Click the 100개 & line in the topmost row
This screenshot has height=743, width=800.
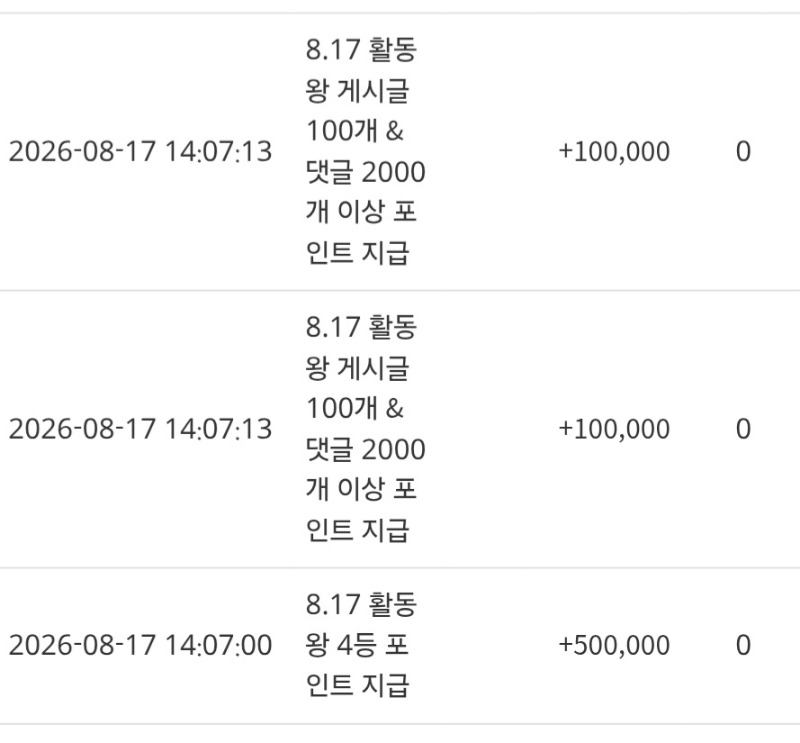point(355,131)
